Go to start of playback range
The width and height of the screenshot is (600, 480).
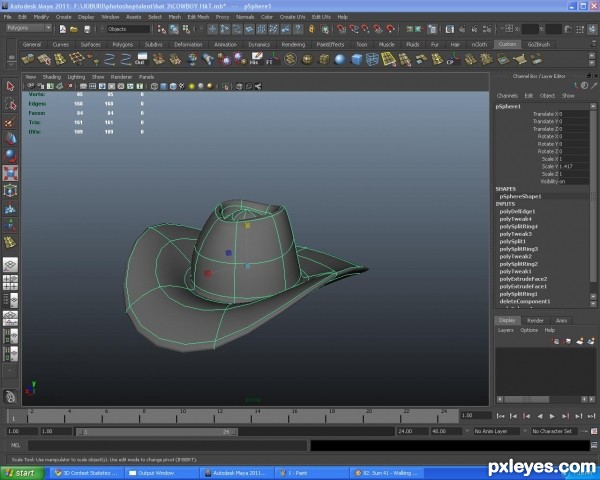[500, 416]
